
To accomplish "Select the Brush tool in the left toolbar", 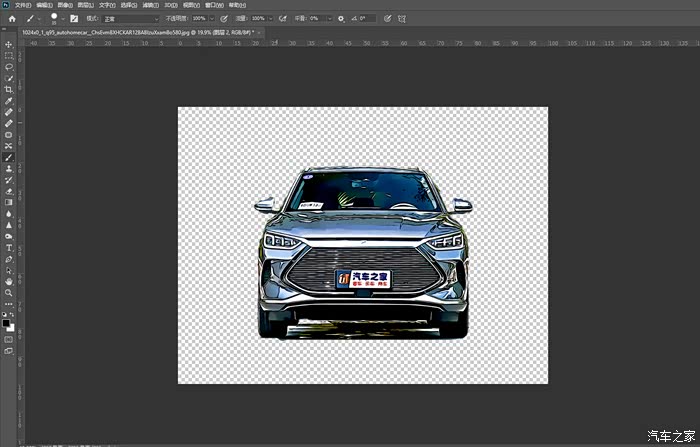I will pyautogui.click(x=9, y=157).
